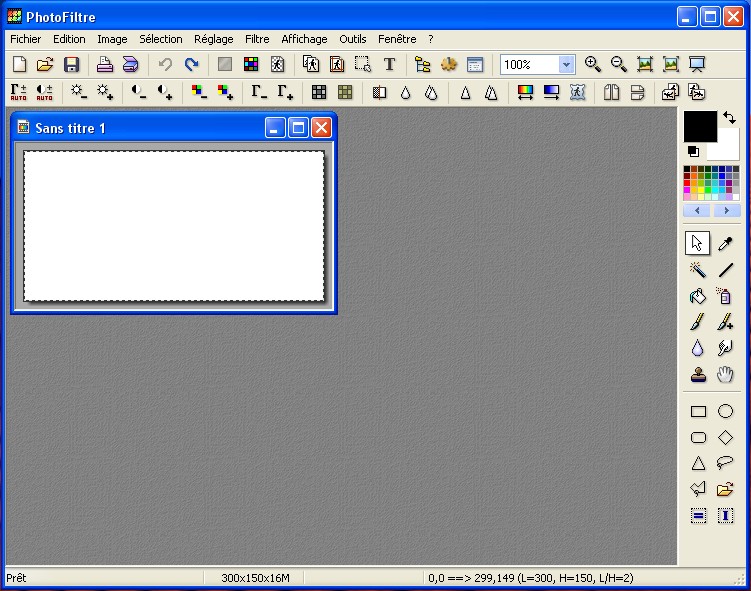Undo the last action
This screenshot has height=591, width=751.
click(165, 64)
